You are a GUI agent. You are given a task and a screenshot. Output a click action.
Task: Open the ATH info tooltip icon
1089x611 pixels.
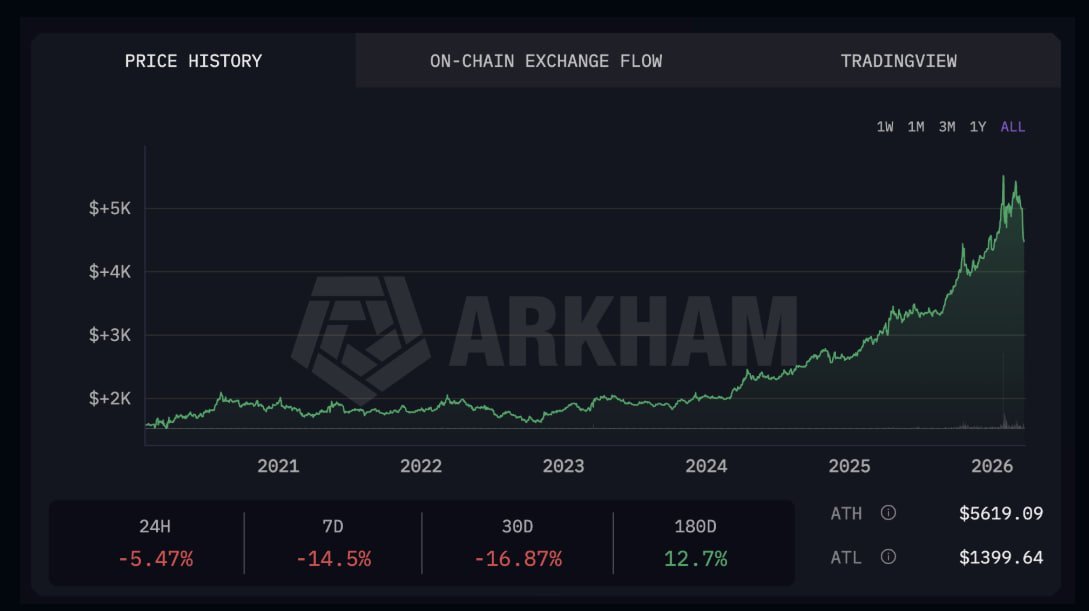[886, 513]
